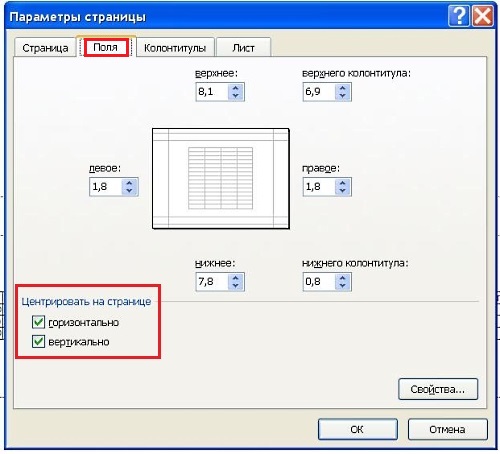Click the page margins preview thumbnail
This screenshot has width=500, height=454.
pyautogui.click(x=221, y=178)
